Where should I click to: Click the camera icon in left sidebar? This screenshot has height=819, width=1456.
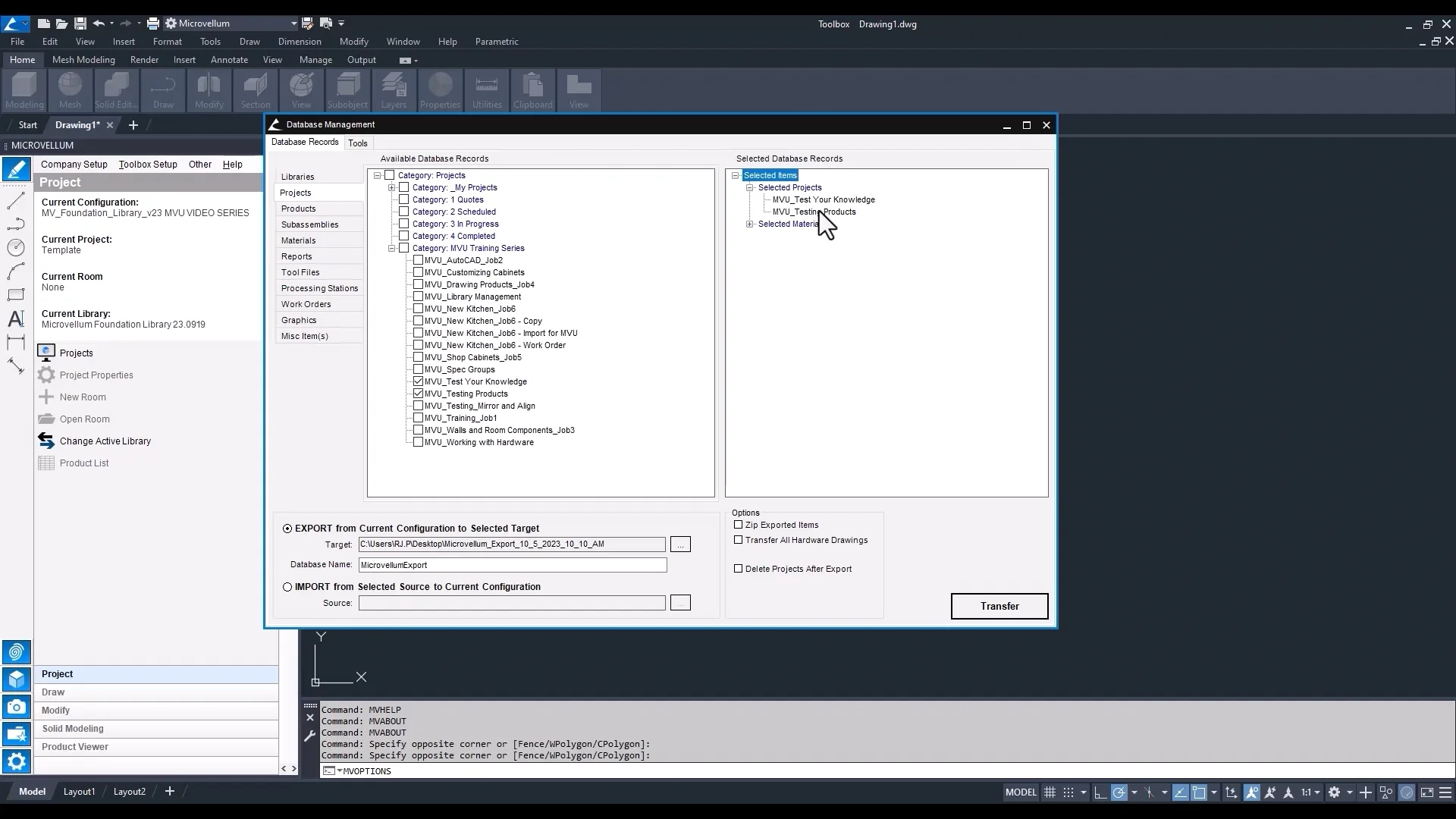tap(16, 707)
